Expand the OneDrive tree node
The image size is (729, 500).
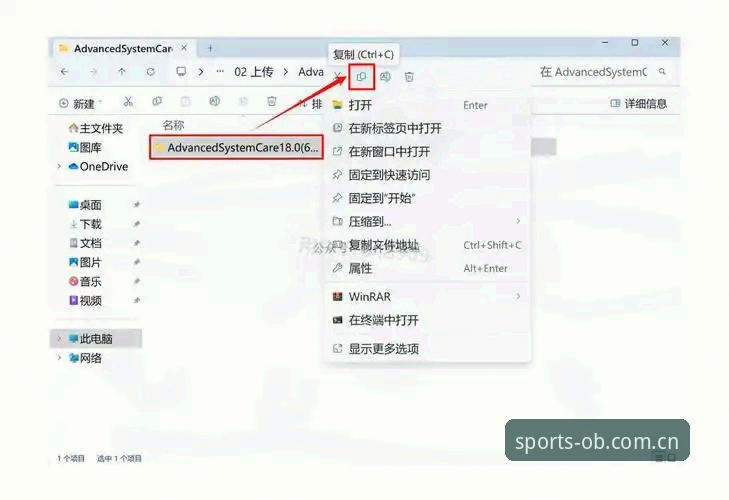pyautogui.click(x=59, y=167)
